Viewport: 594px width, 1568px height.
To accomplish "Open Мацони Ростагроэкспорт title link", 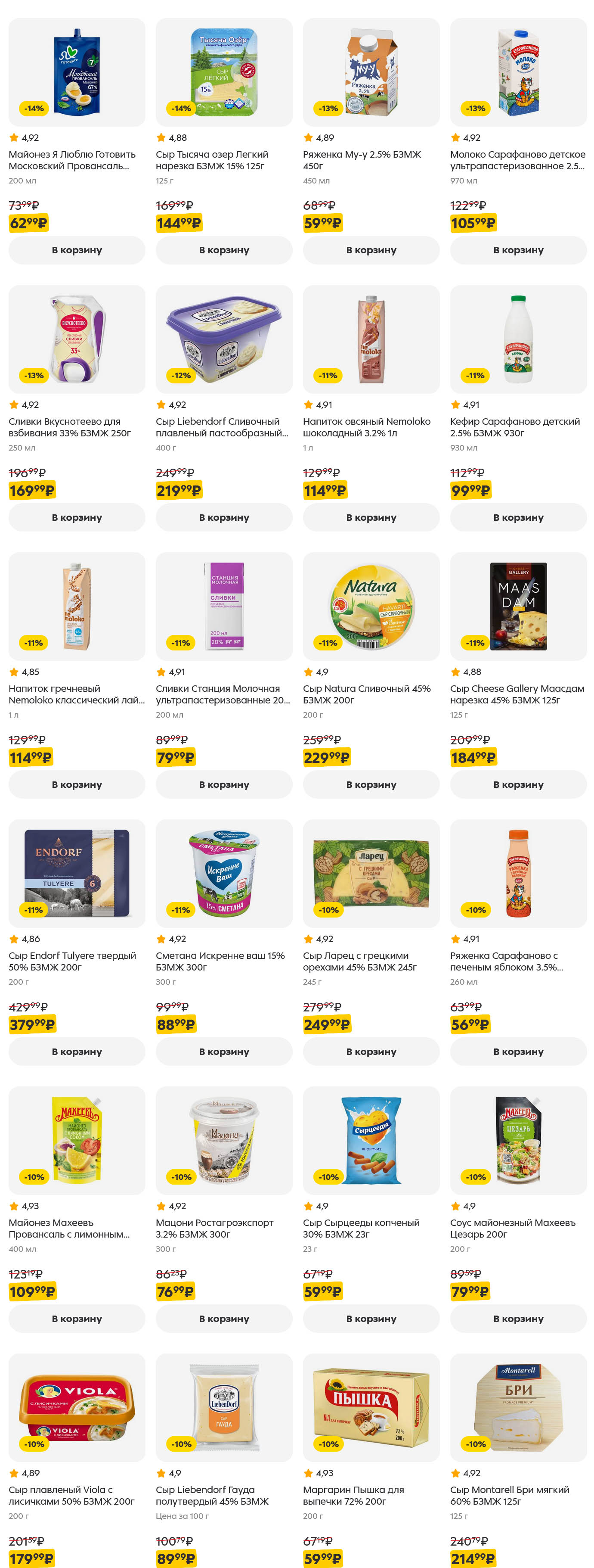I will 214,1229.
